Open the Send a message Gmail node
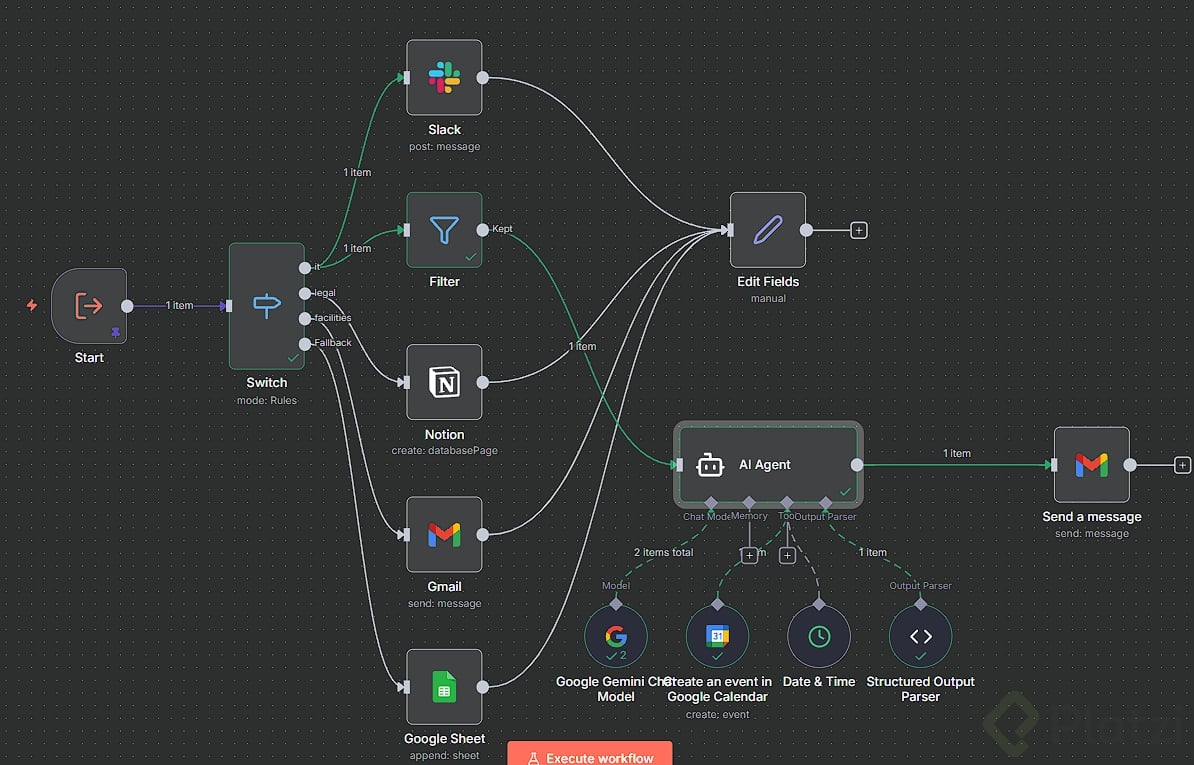1194x765 pixels. click(x=1091, y=464)
